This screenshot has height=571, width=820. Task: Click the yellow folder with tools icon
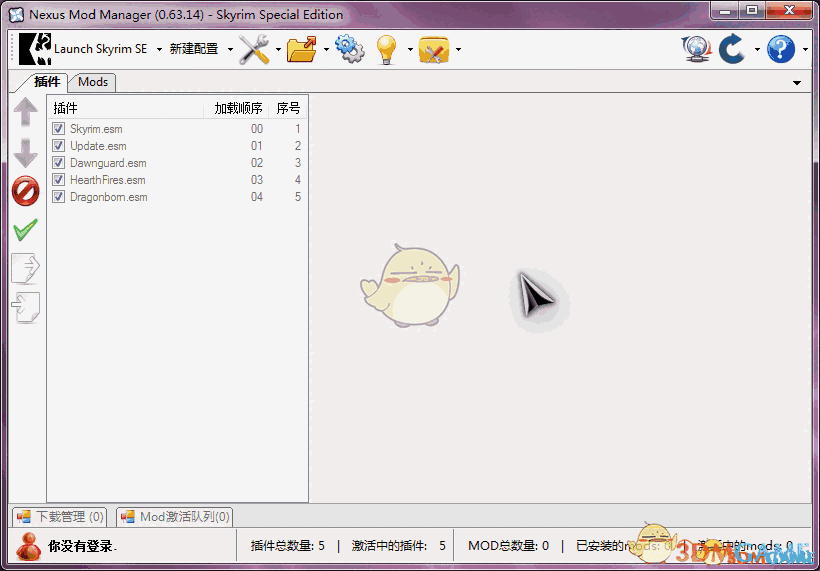[x=434, y=50]
